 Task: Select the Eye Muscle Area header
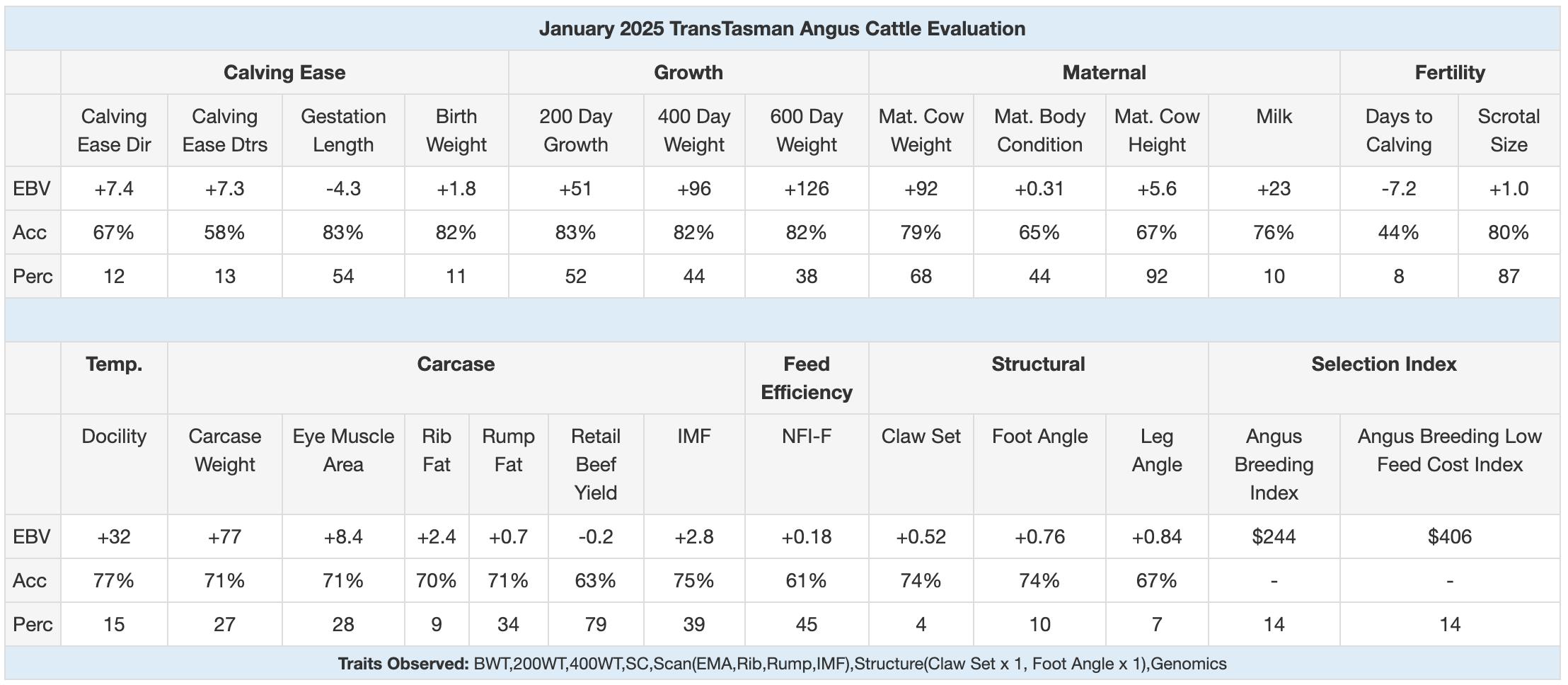pos(343,450)
